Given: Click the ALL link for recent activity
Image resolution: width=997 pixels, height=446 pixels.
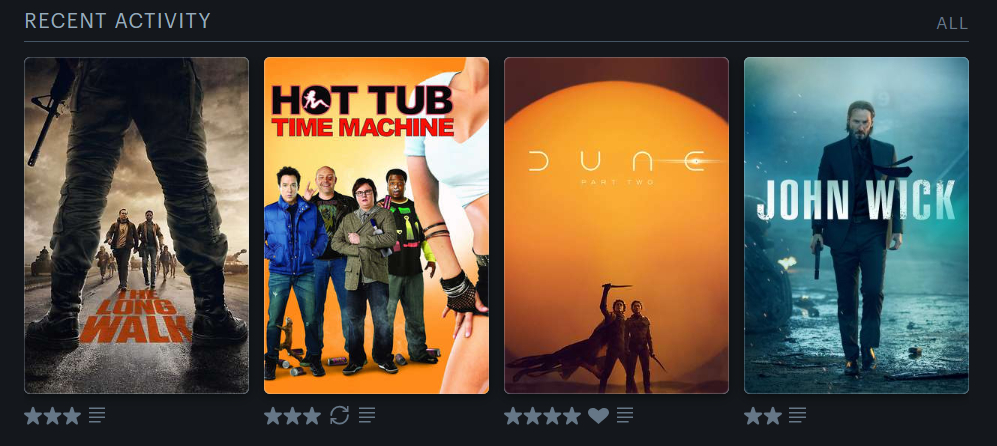Looking at the screenshot, I should pyautogui.click(x=952, y=24).
